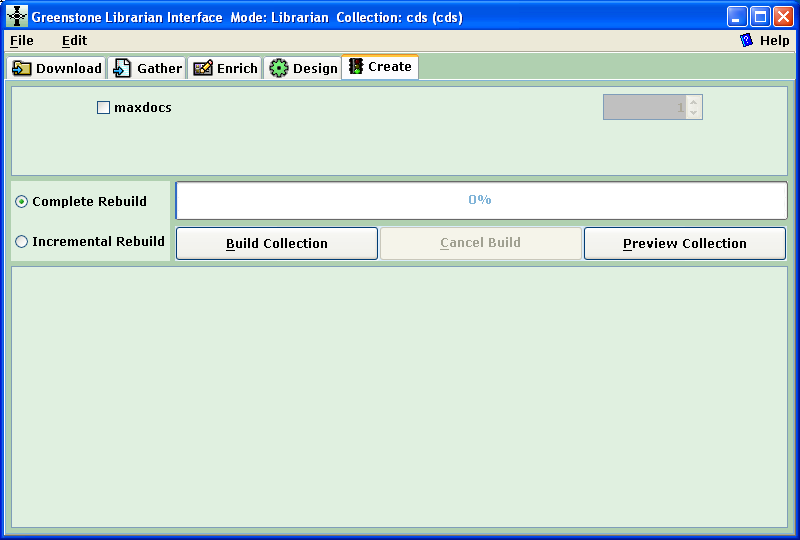800x540 pixels.
Task: Click the green gear Design icon
Action: click(x=279, y=68)
